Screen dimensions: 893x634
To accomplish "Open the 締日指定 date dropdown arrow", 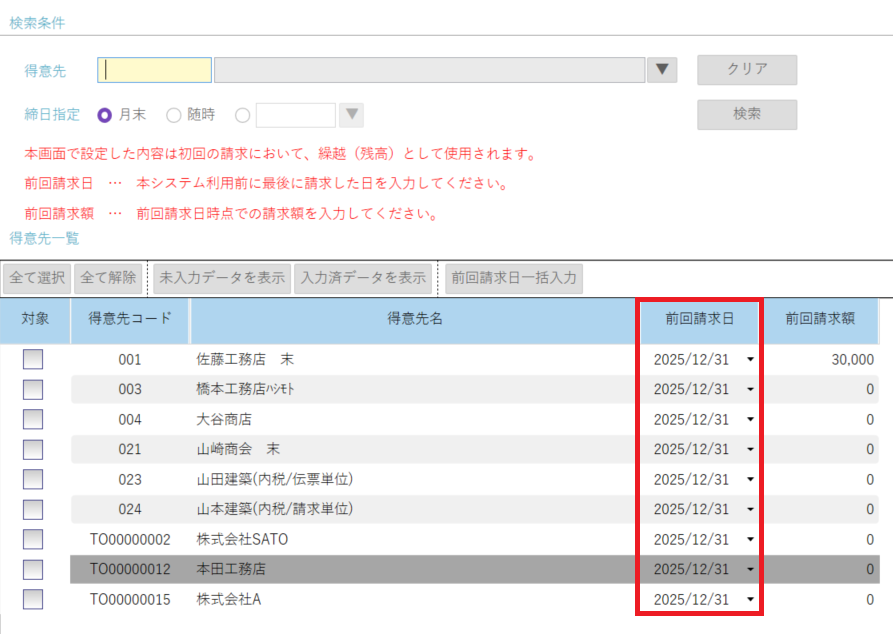I will click(x=351, y=115).
